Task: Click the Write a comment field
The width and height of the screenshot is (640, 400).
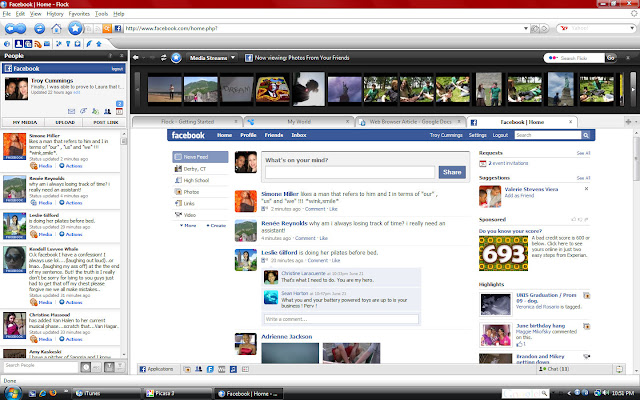Action: (x=341, y=319)
